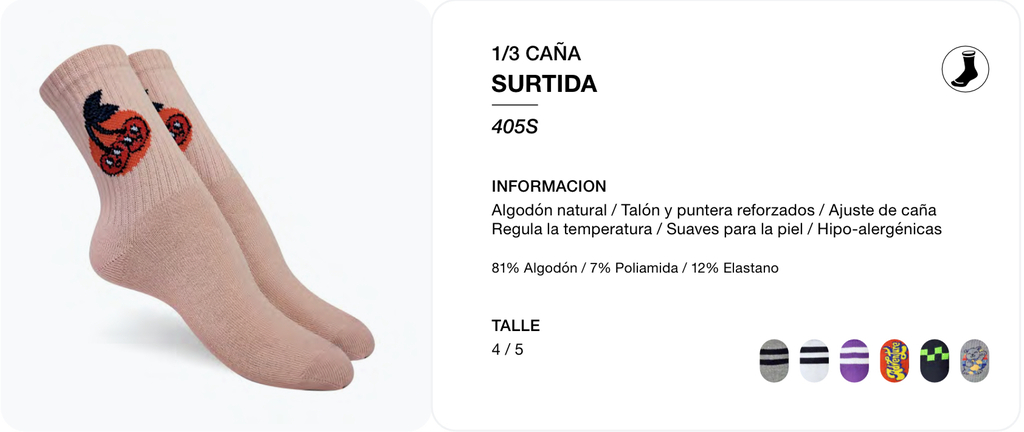
Task: Click the black sock icon in circle
Action: [965, 69]
